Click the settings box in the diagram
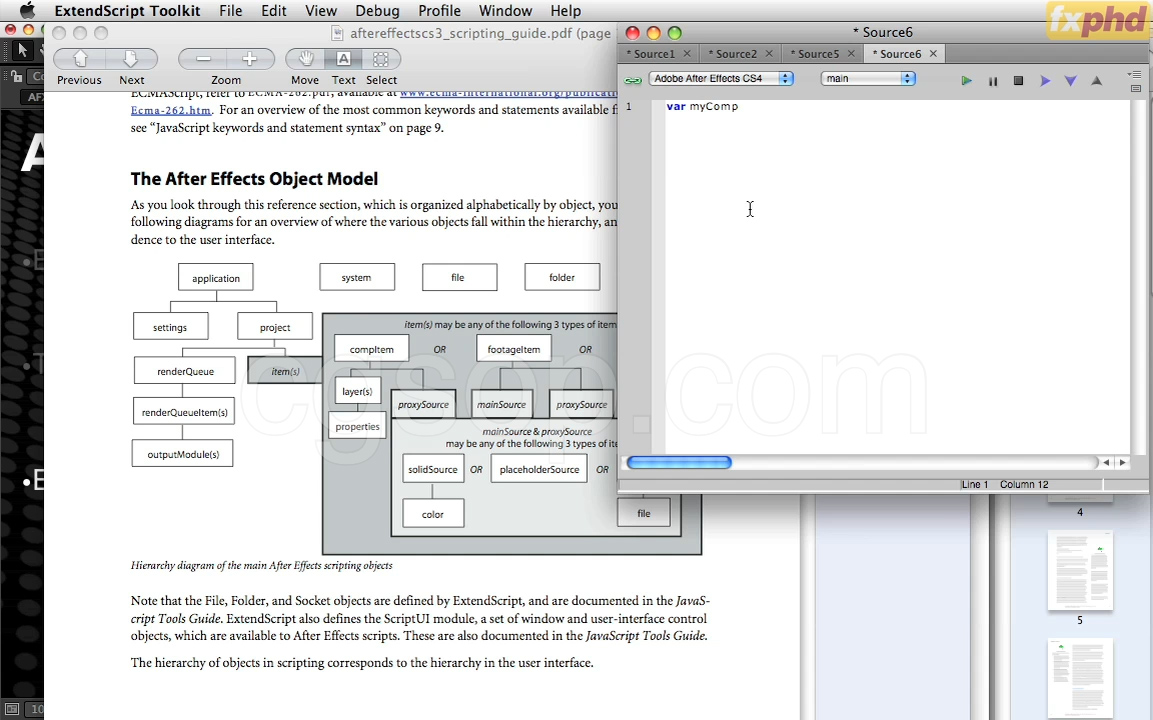1153x720 pixels. [170, 327]
